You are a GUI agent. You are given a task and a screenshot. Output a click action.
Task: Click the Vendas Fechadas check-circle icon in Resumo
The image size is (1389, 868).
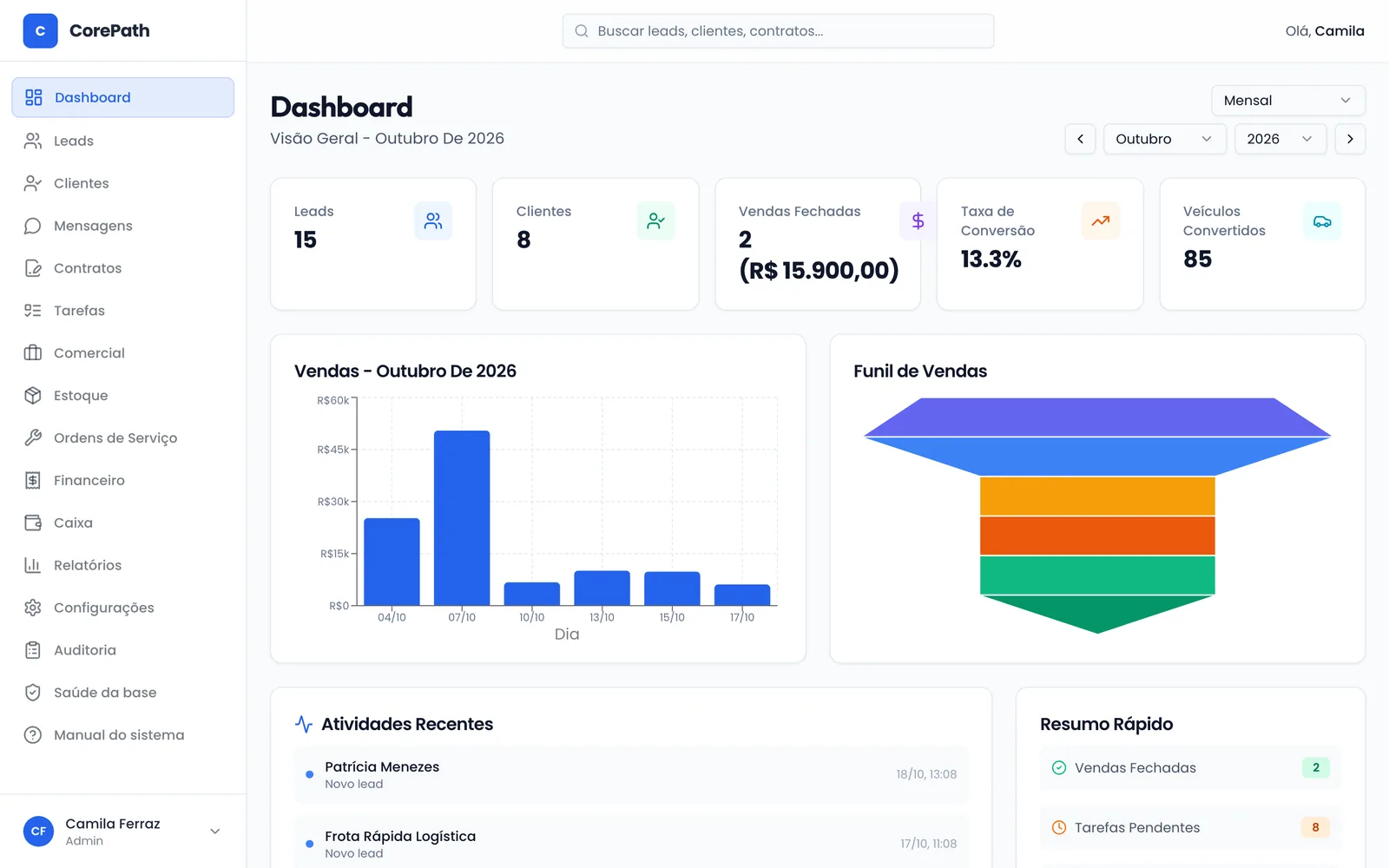tap(1059, 767)
